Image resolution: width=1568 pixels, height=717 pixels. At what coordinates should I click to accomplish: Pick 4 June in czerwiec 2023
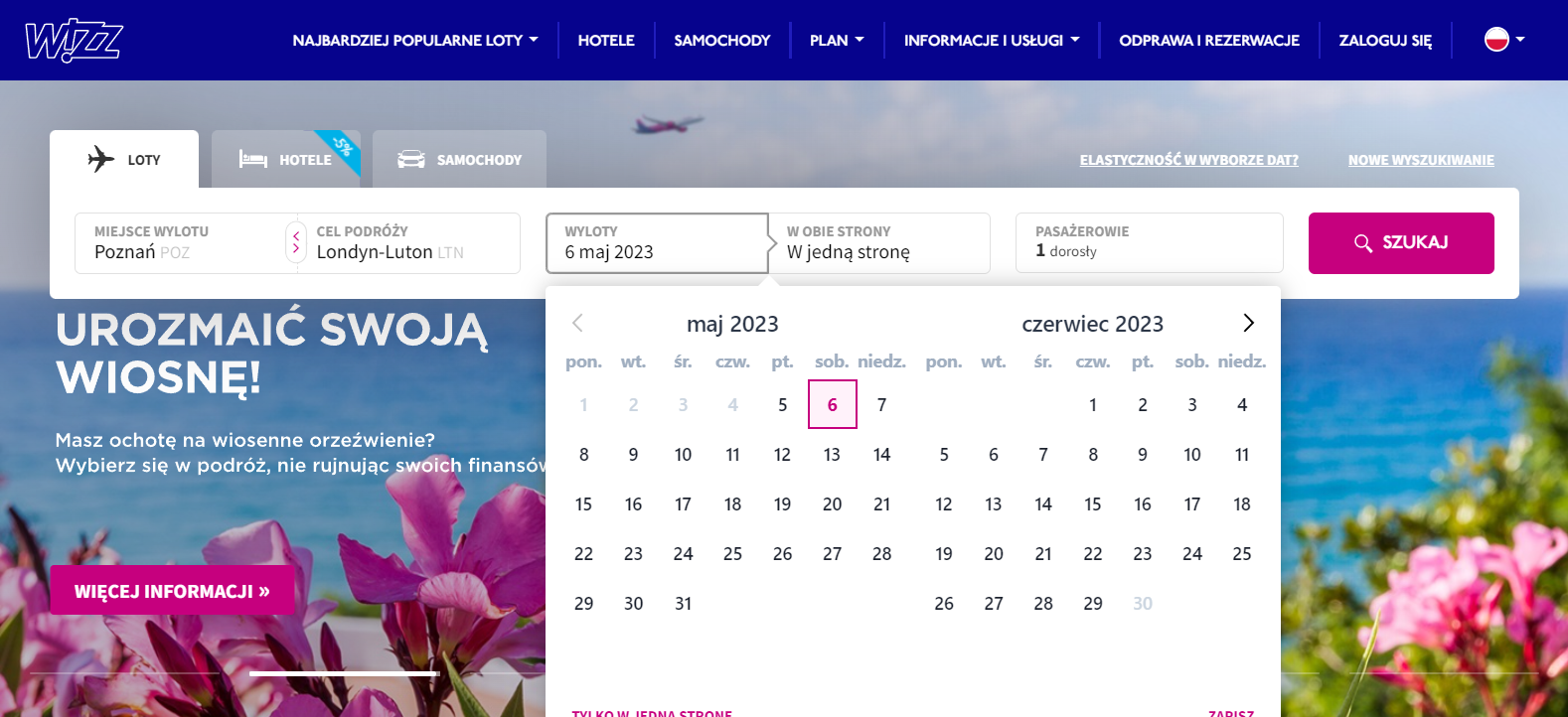pyautogui.click(x=1242, y=404)
